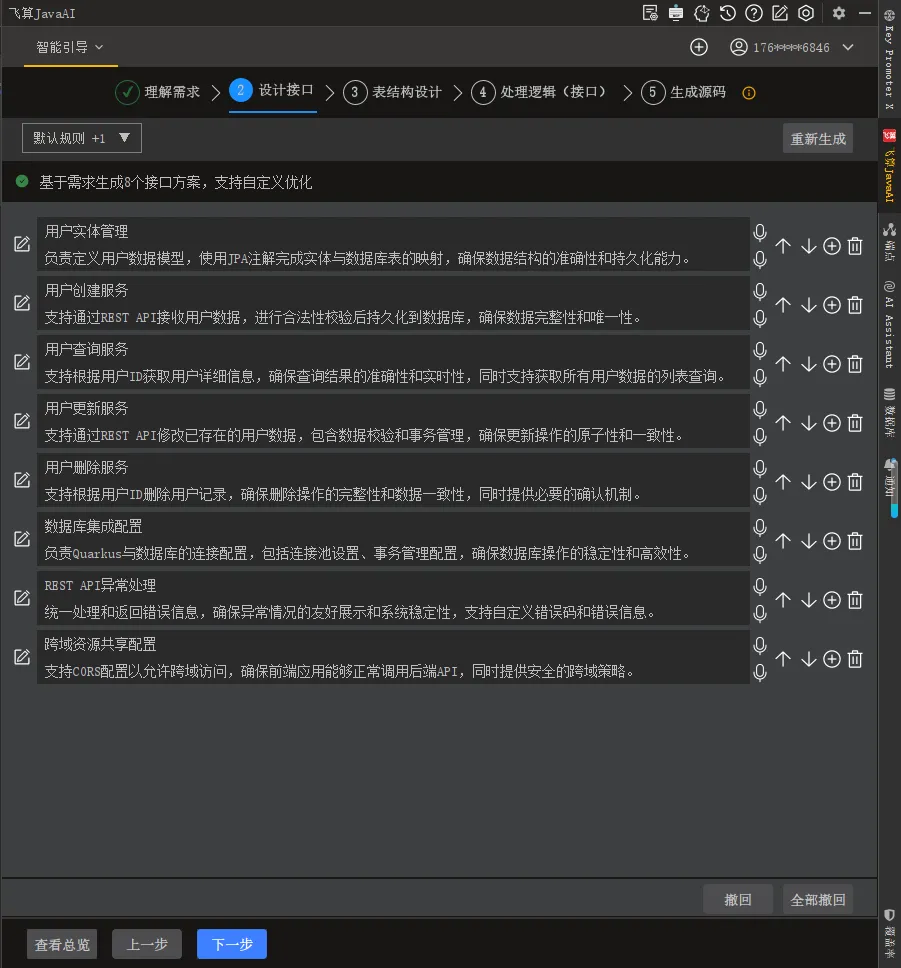
Task: Open the 默认规则 +1 dropdown
Action: pyautogui.click(x=81, y=138)
